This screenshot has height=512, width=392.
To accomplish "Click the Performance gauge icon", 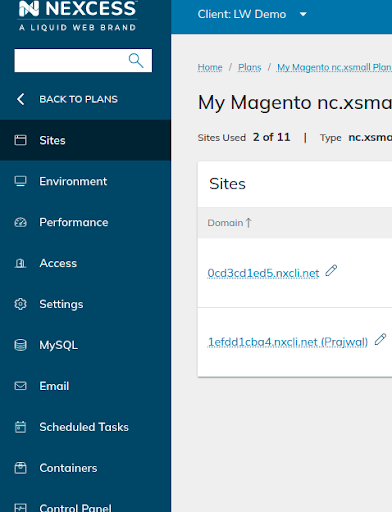I will pyautogui.click(x=20, y=222).
